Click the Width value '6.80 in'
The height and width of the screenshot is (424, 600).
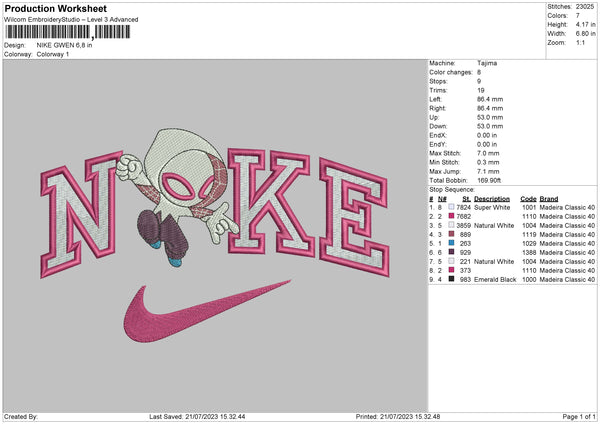click(x=586, y=34)
